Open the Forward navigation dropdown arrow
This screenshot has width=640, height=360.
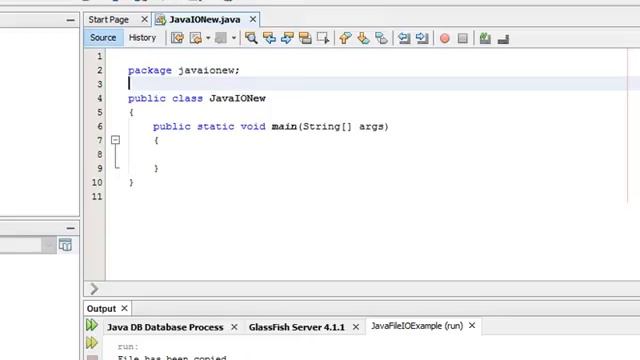tap(234, 38)
